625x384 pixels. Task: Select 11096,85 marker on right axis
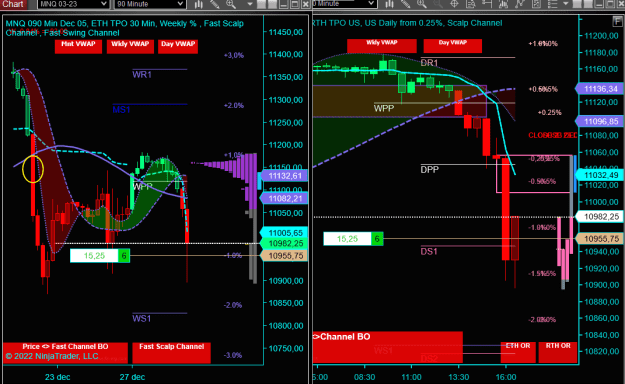pos(599,121)
